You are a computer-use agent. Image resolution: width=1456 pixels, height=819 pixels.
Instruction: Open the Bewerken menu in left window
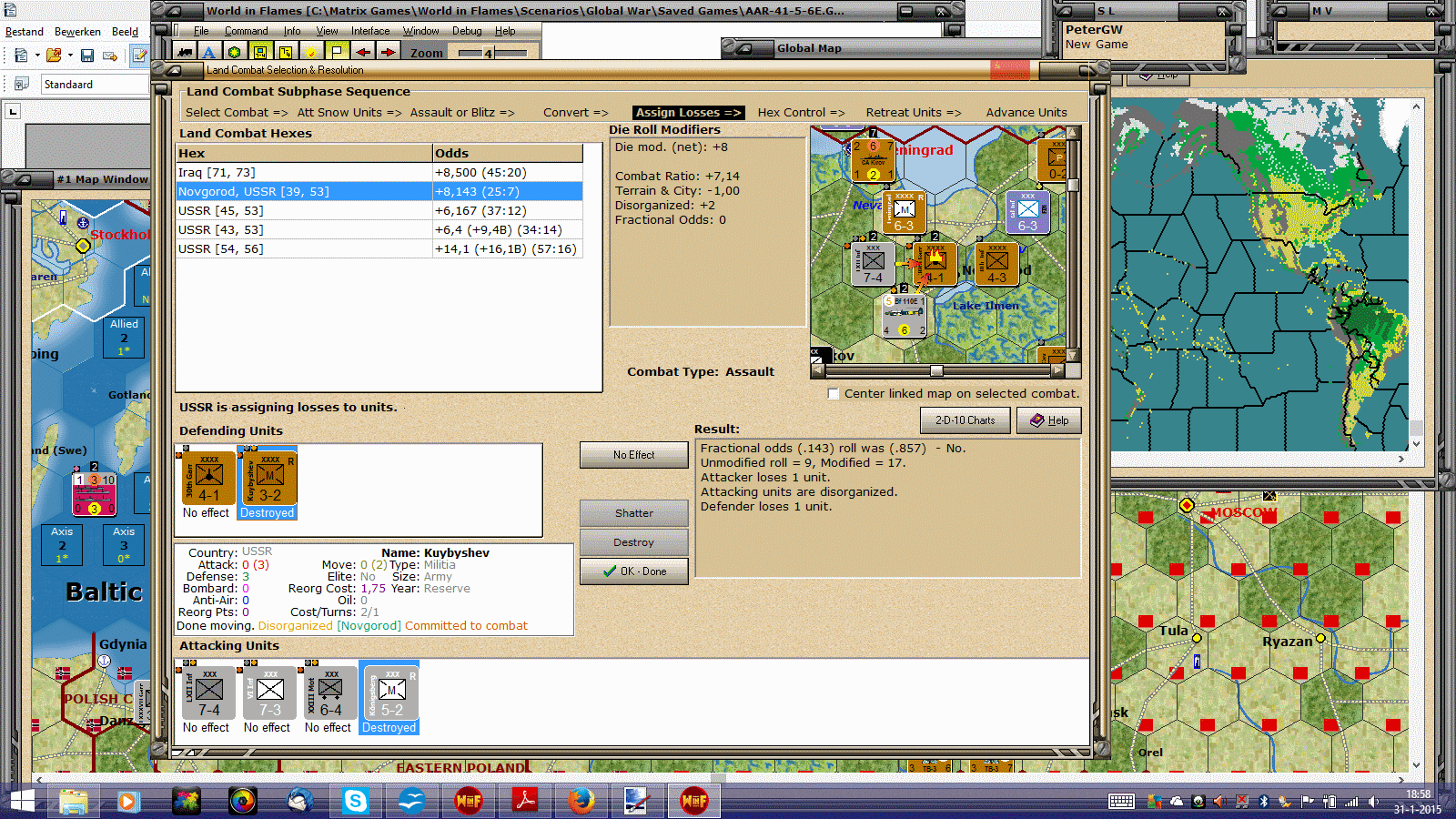click(x=77, y=32)
